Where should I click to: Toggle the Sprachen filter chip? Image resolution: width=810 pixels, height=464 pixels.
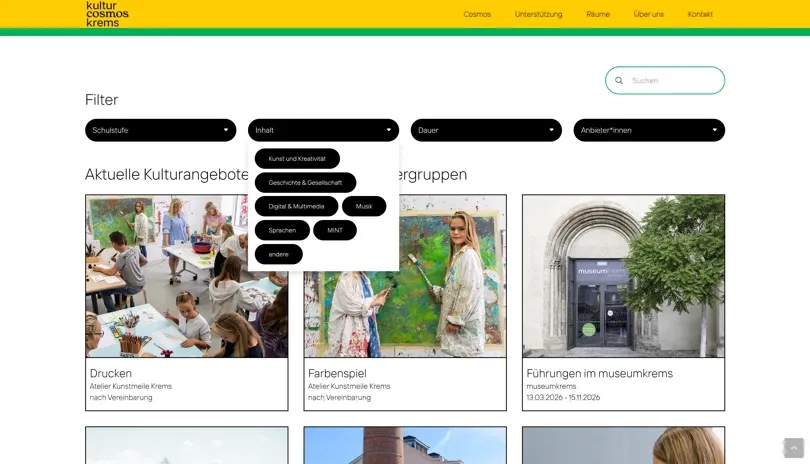(282, 230)
